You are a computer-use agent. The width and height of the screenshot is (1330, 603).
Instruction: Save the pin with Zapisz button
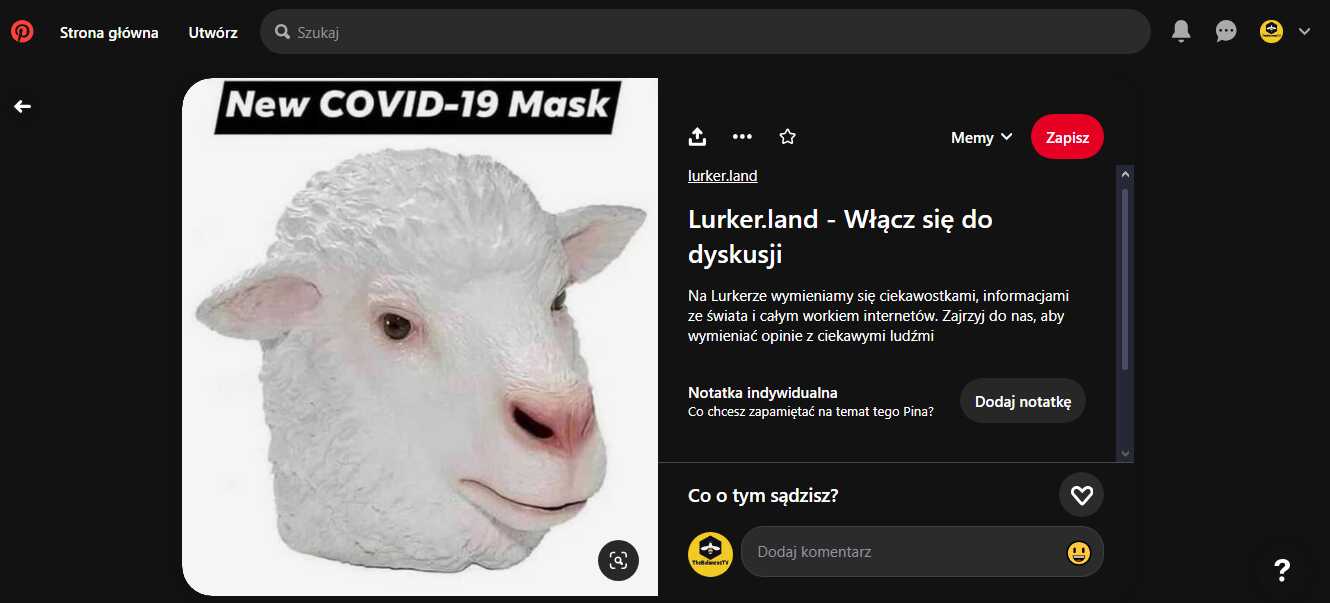1067,138
